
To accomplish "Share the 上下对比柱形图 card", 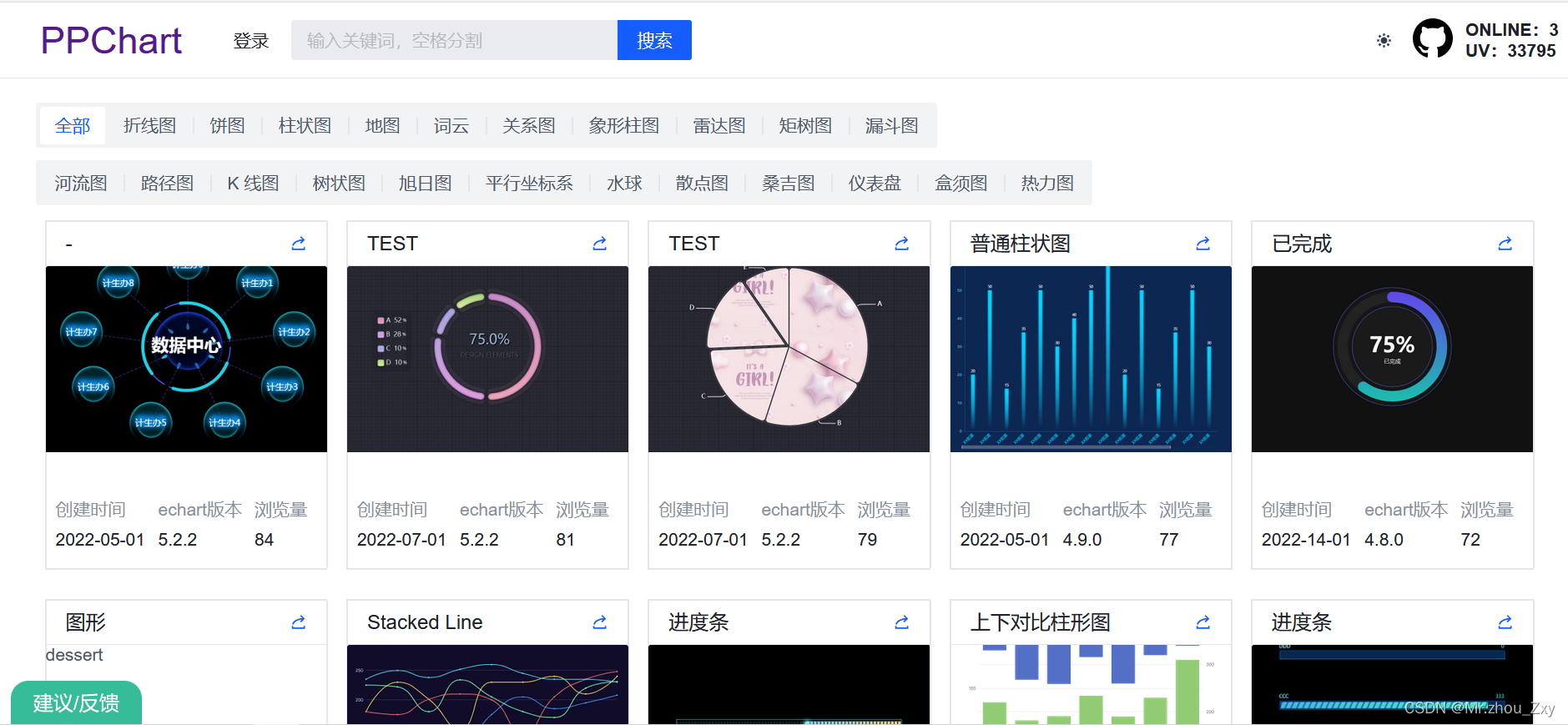I will tap(1202, 622).
